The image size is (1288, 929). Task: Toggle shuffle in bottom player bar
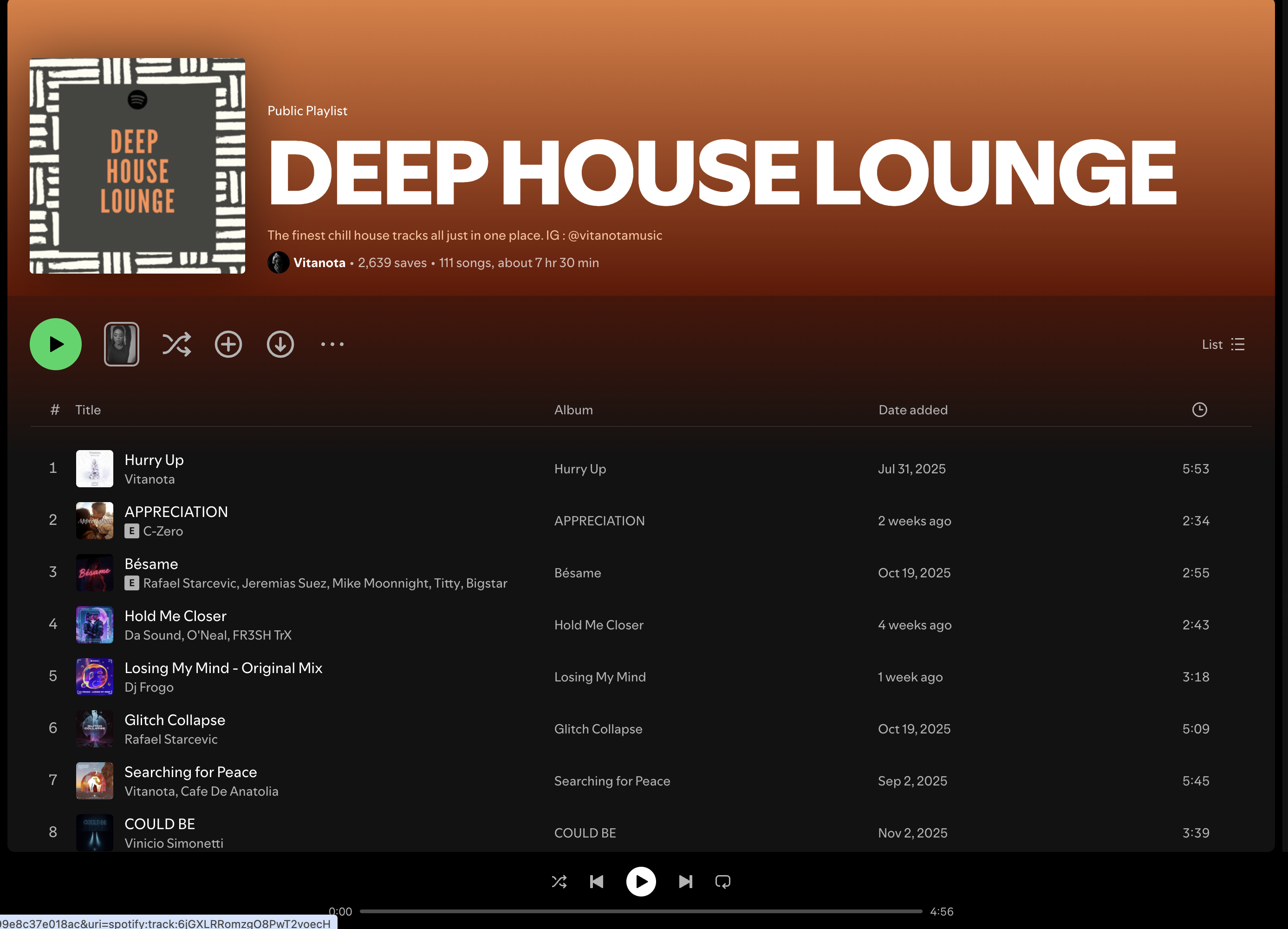(559, 881)
